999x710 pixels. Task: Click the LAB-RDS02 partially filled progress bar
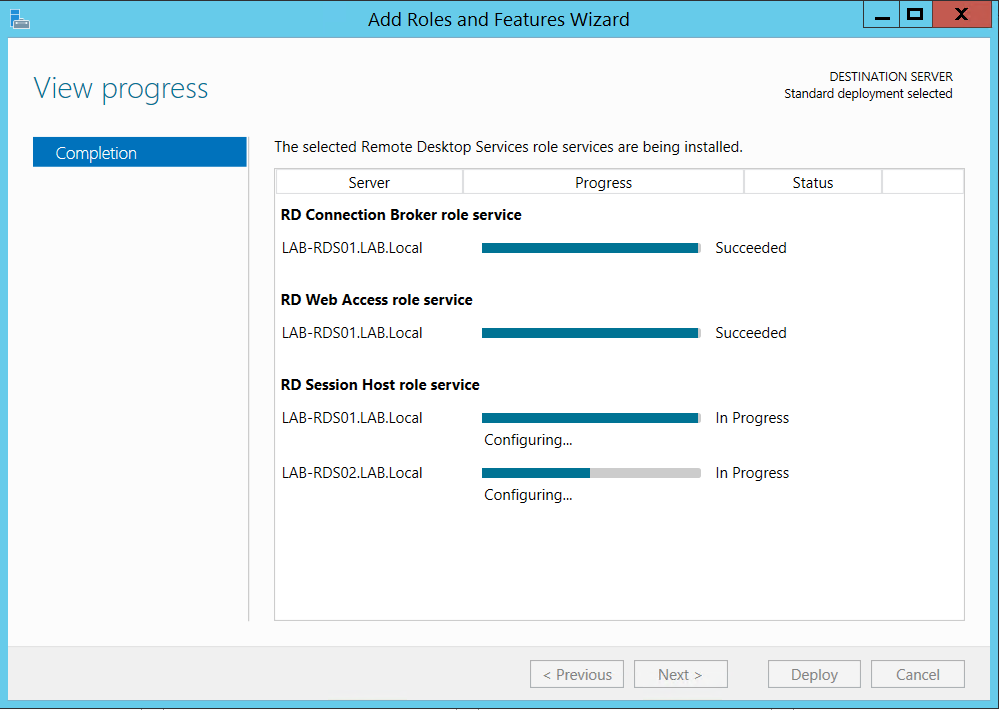click(590, 473)
